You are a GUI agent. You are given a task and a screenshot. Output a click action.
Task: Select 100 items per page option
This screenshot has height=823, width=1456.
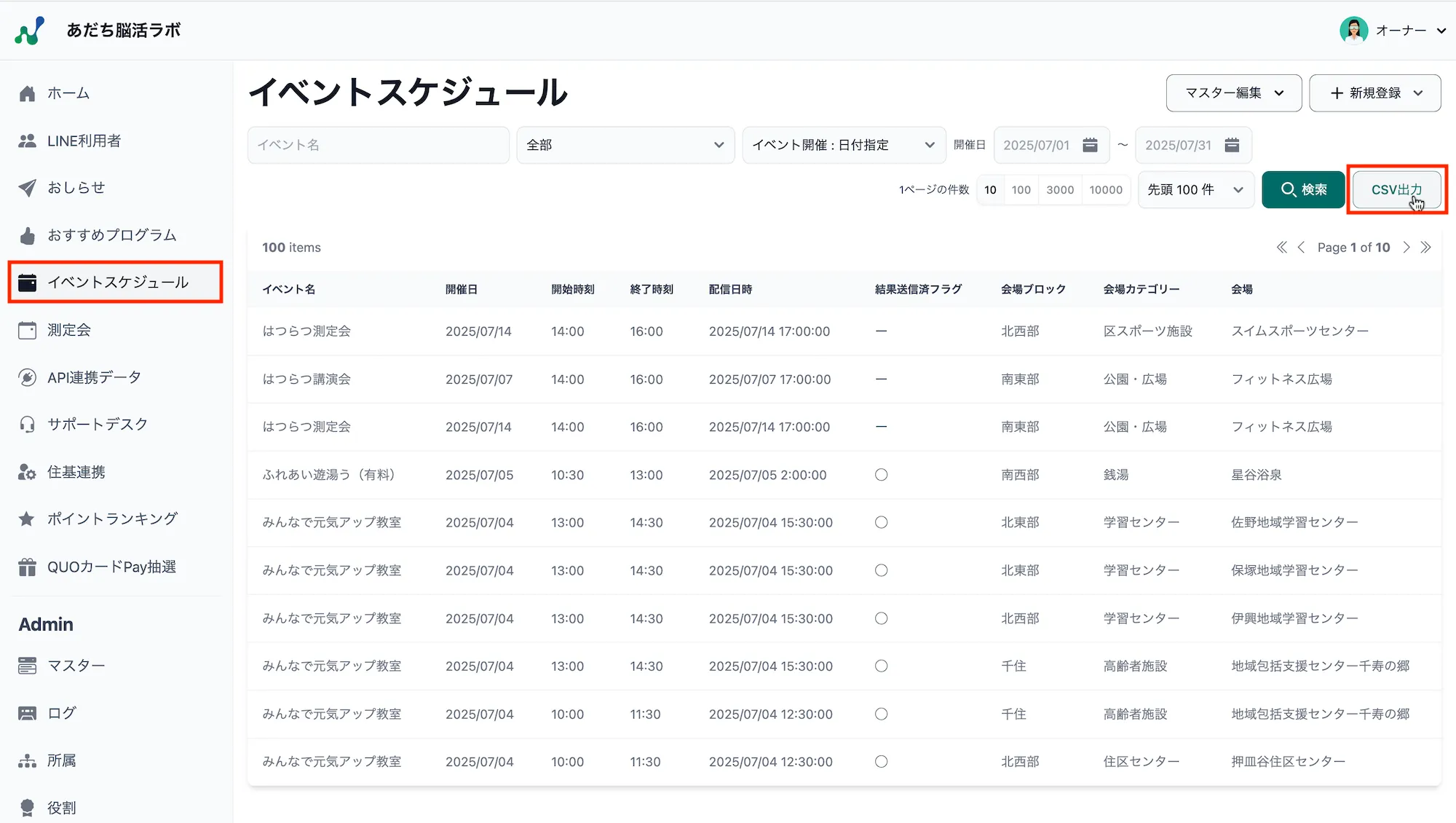(x=1021, y=189)
